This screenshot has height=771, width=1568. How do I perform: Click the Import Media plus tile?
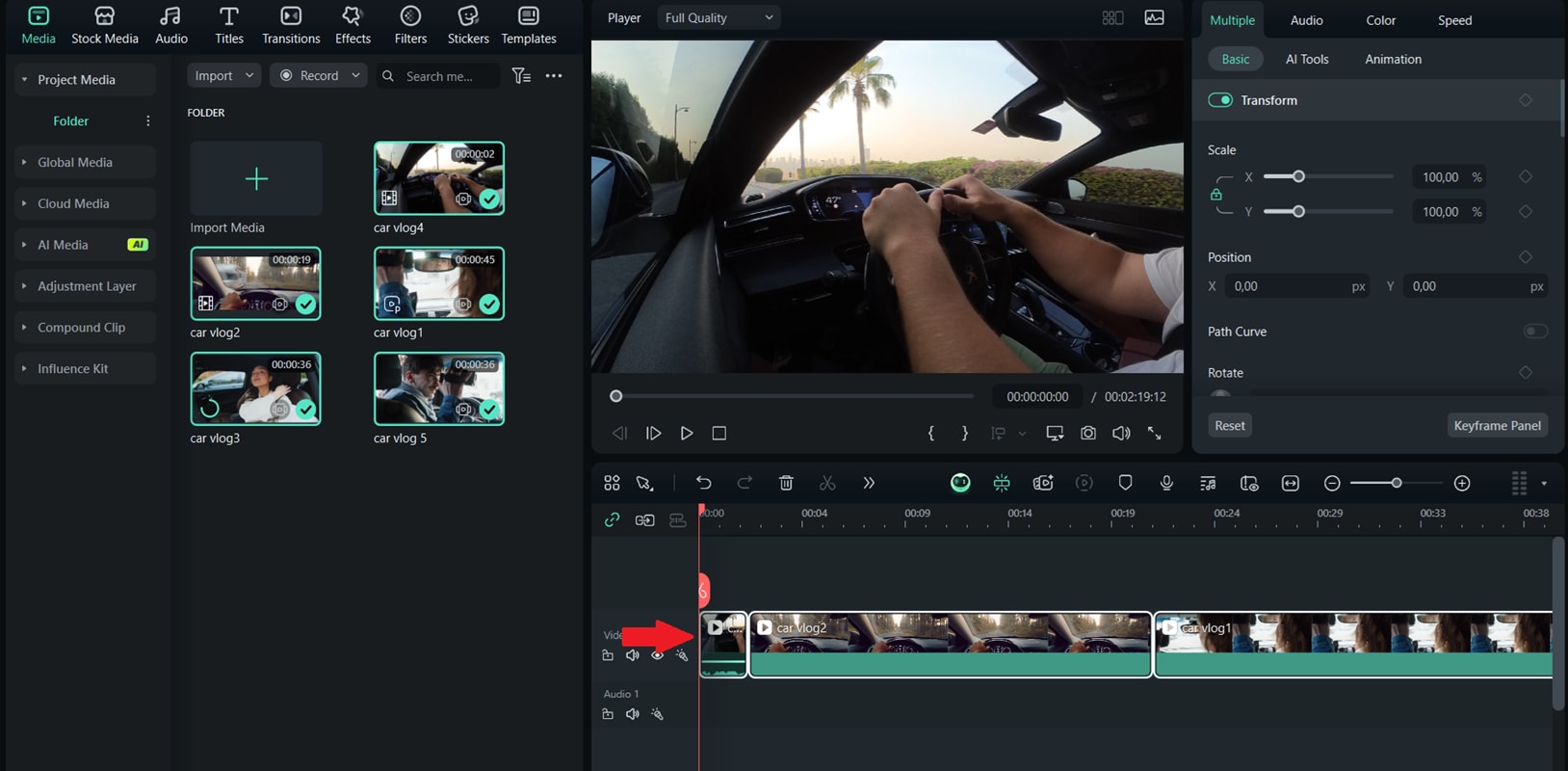(256, 178)
